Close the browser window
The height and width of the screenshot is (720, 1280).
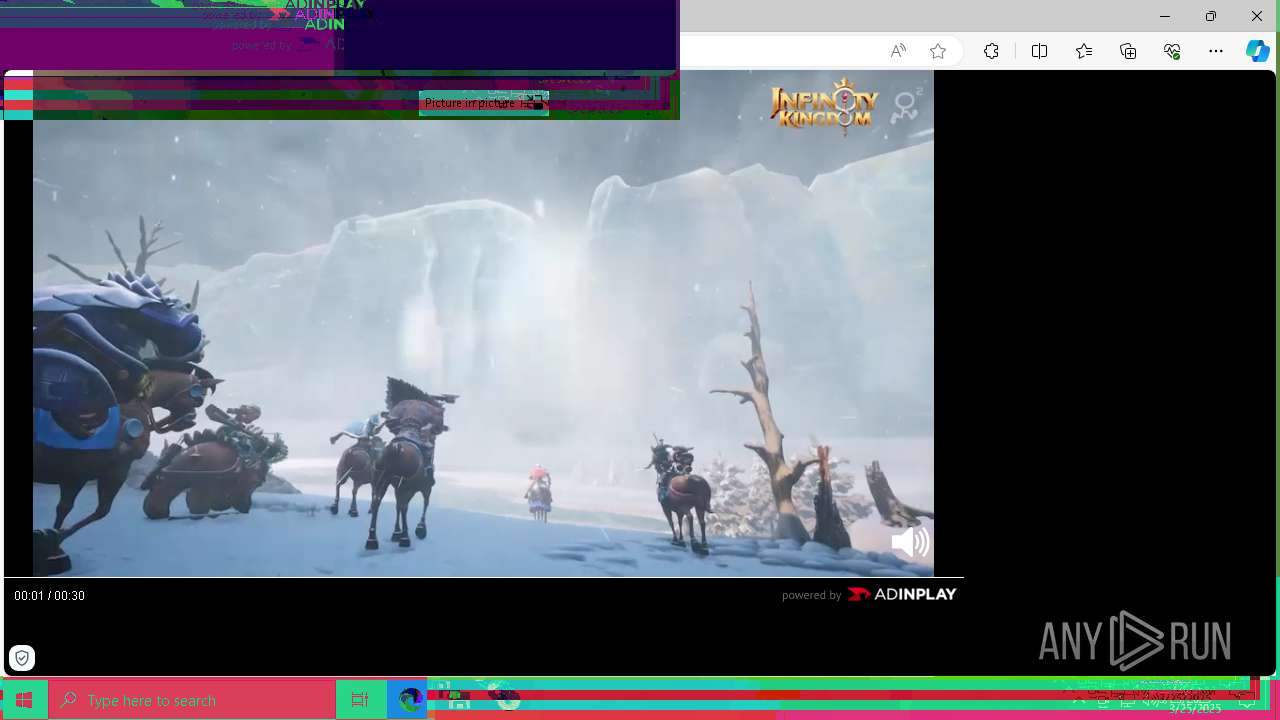click(x=1257, y=16)
